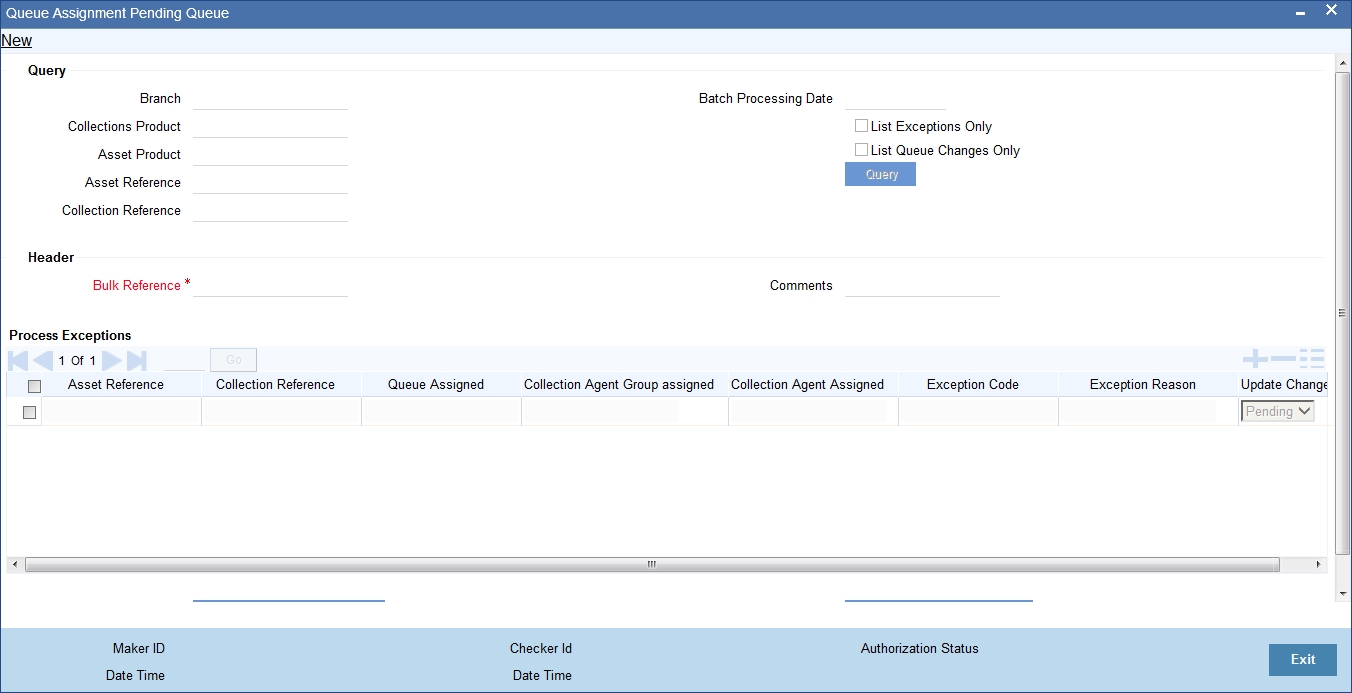Open the Pending update status dropdown

(x=1278, y=411)
